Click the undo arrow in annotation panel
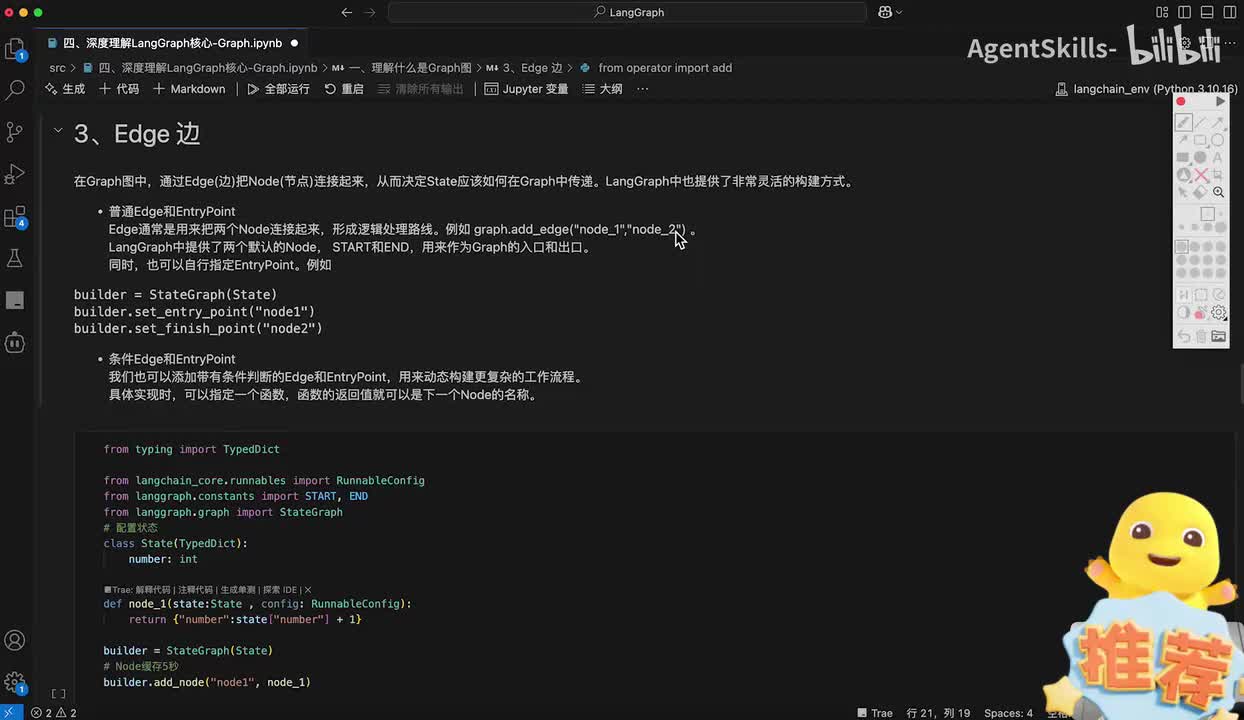 tap(1183, 336)
